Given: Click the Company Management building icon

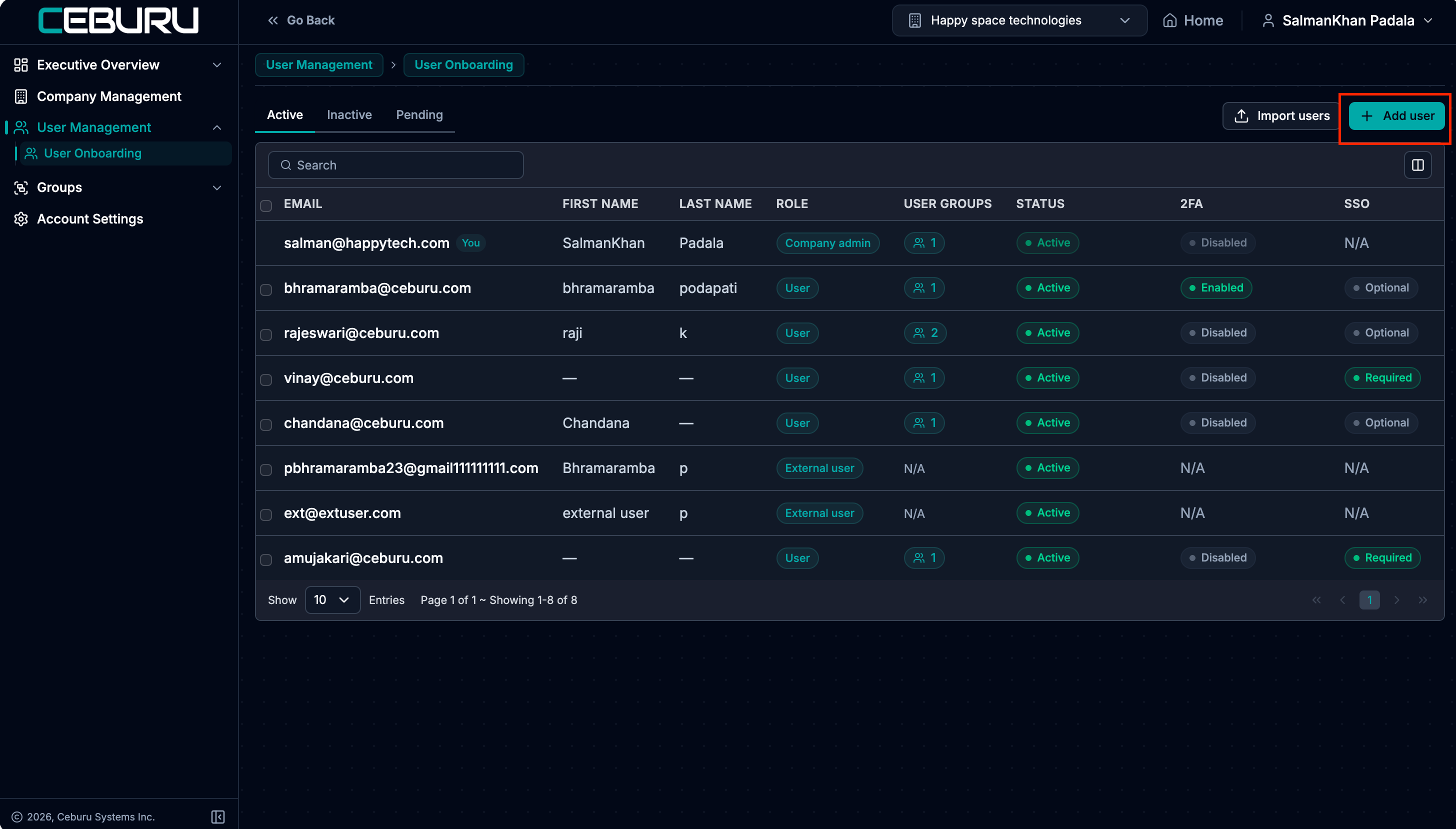Looking at the screenshot, I should click(21, 96).
